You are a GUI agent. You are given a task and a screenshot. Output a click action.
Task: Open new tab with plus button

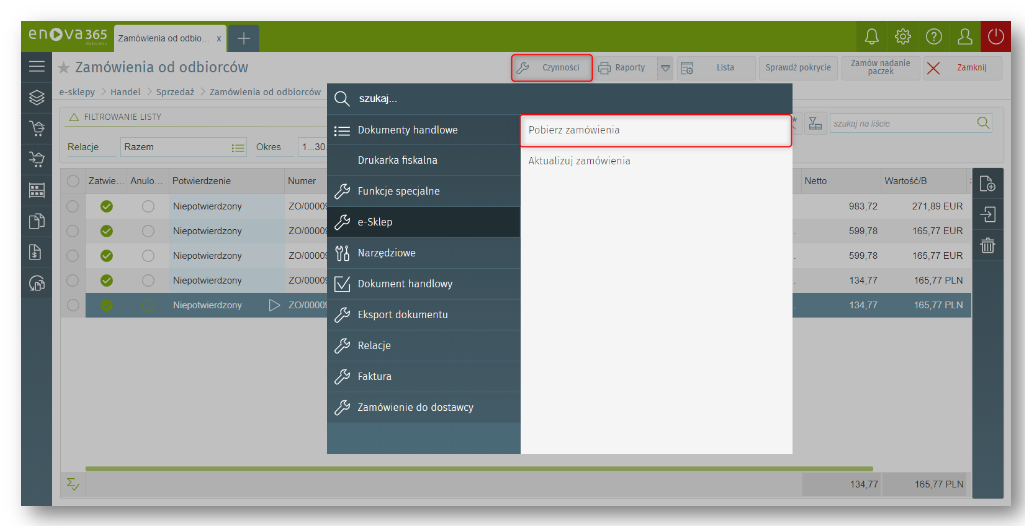[243, 38]
